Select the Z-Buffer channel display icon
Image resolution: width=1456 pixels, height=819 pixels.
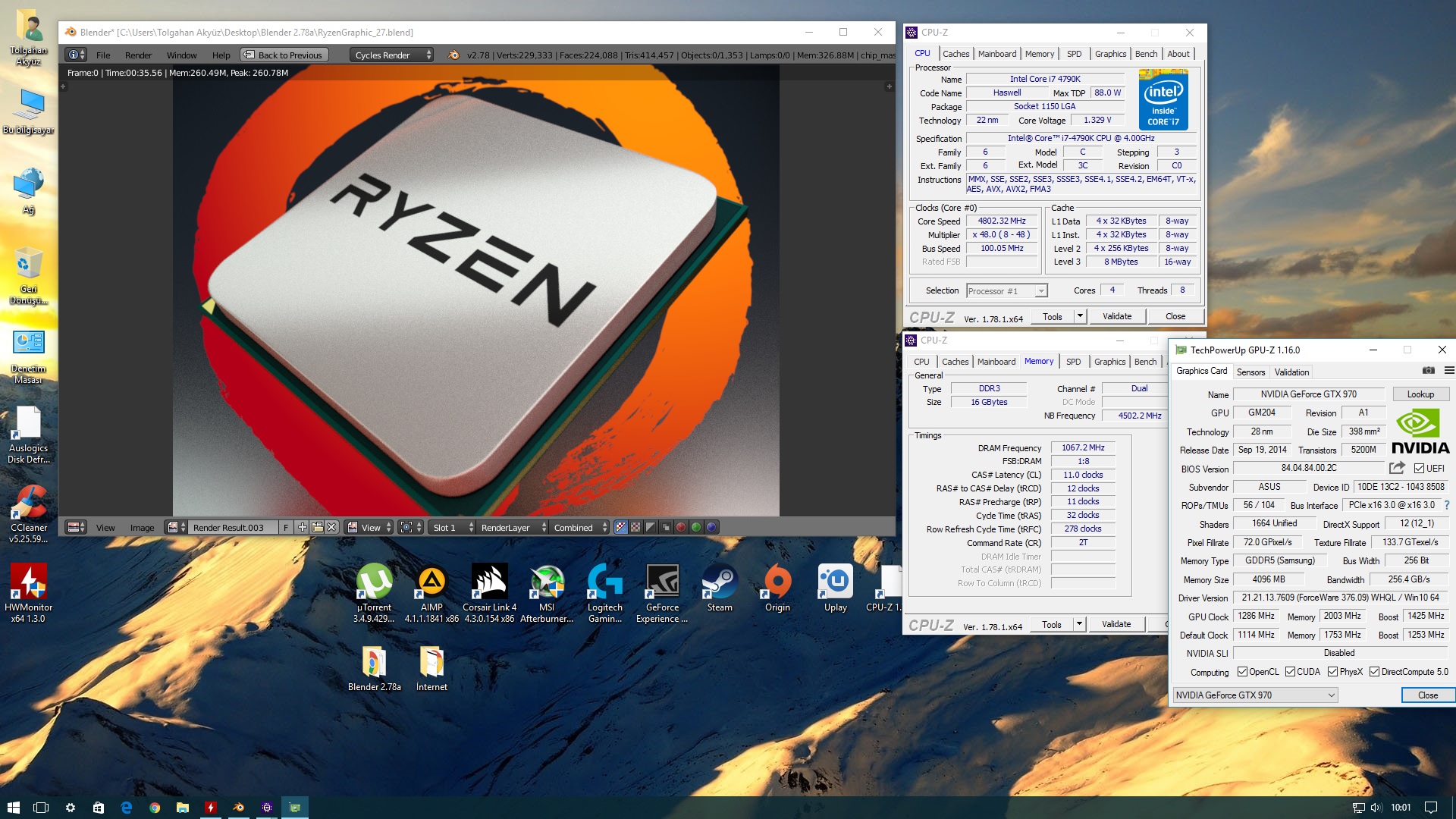click(666, 527)
